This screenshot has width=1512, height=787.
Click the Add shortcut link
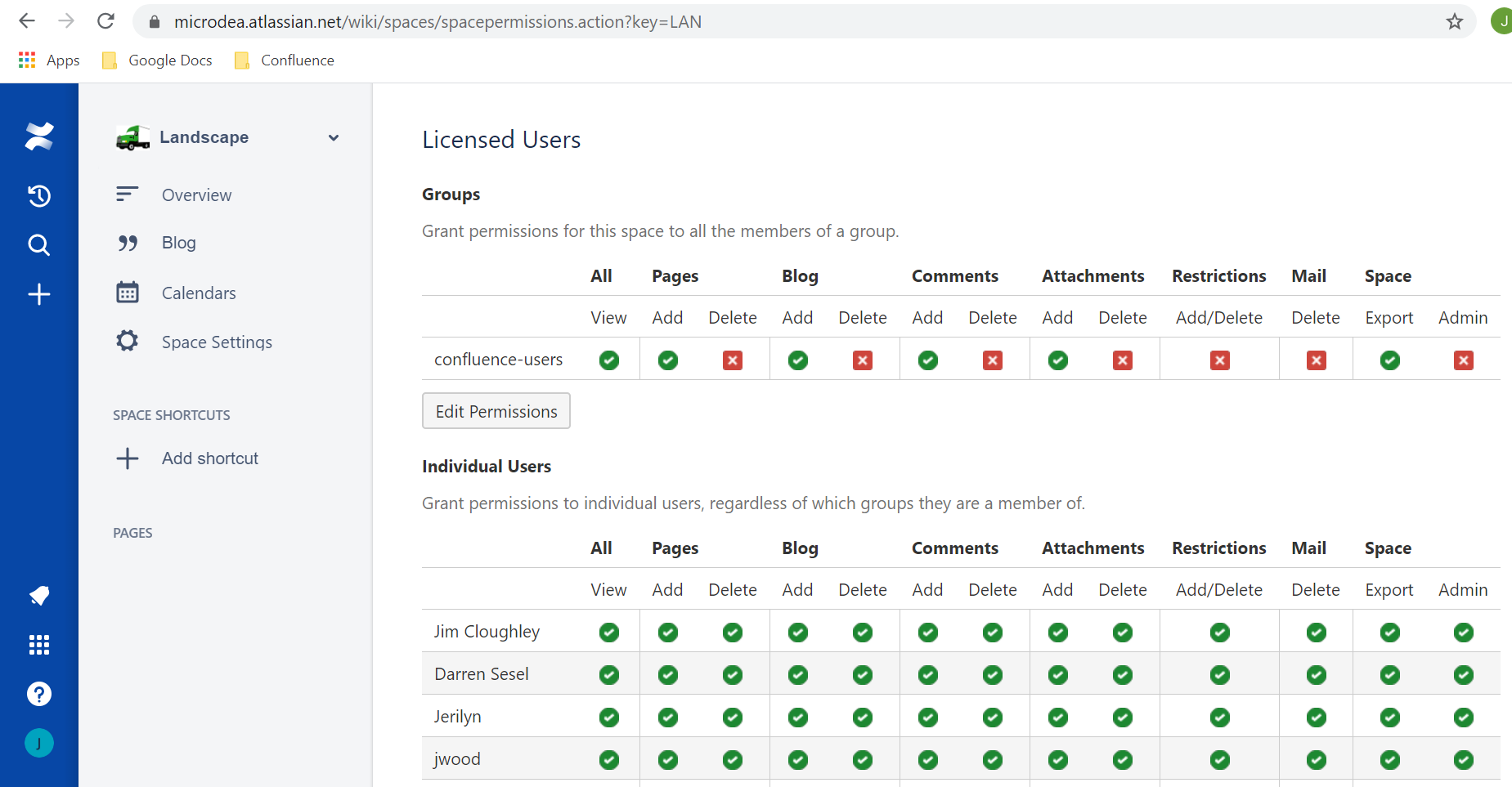click(x=210, y=458)
